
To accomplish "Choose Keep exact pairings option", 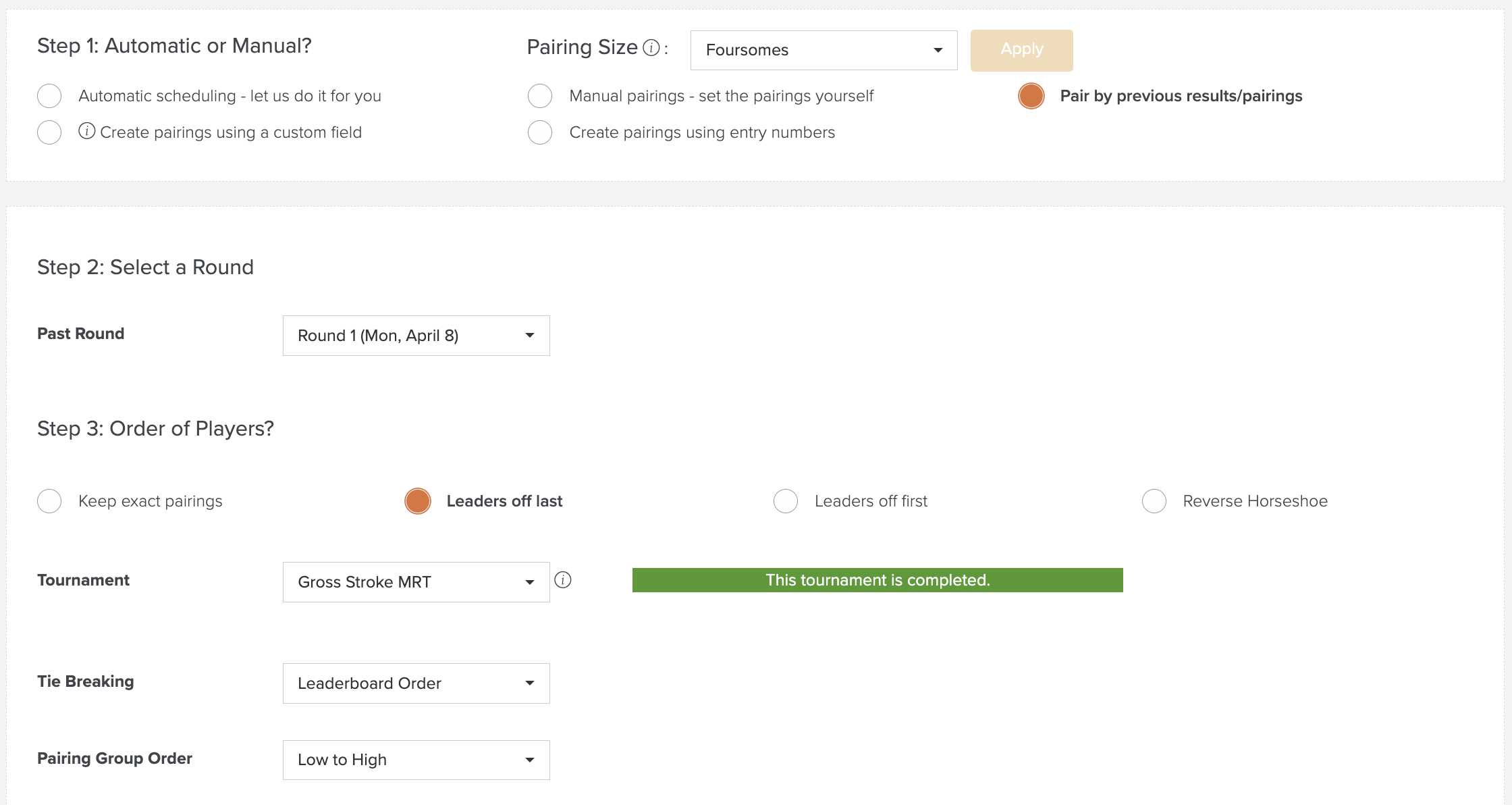I will (x=49, y=501).
